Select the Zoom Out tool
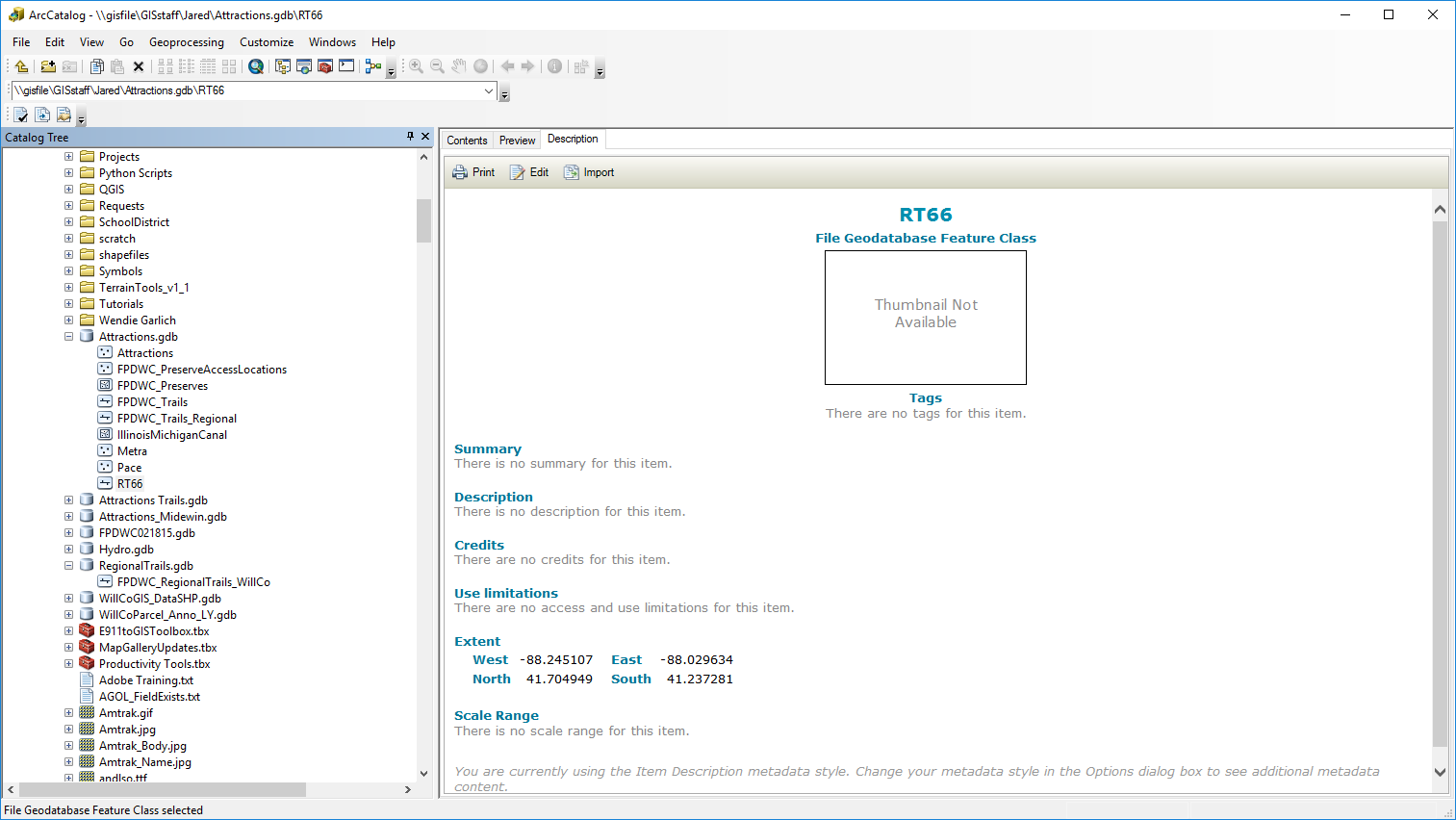This screenshot has width=1456, height=820. pyautogui.click(x=437, y=66)
